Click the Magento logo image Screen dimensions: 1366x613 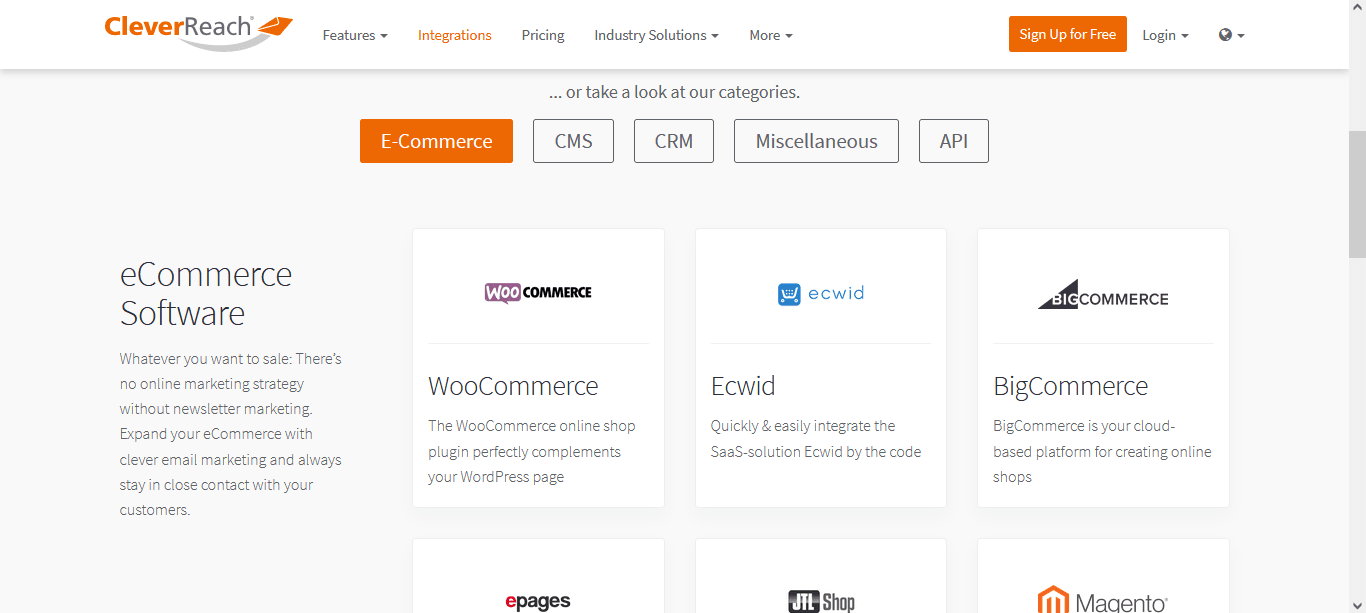tap(1103, 600)
